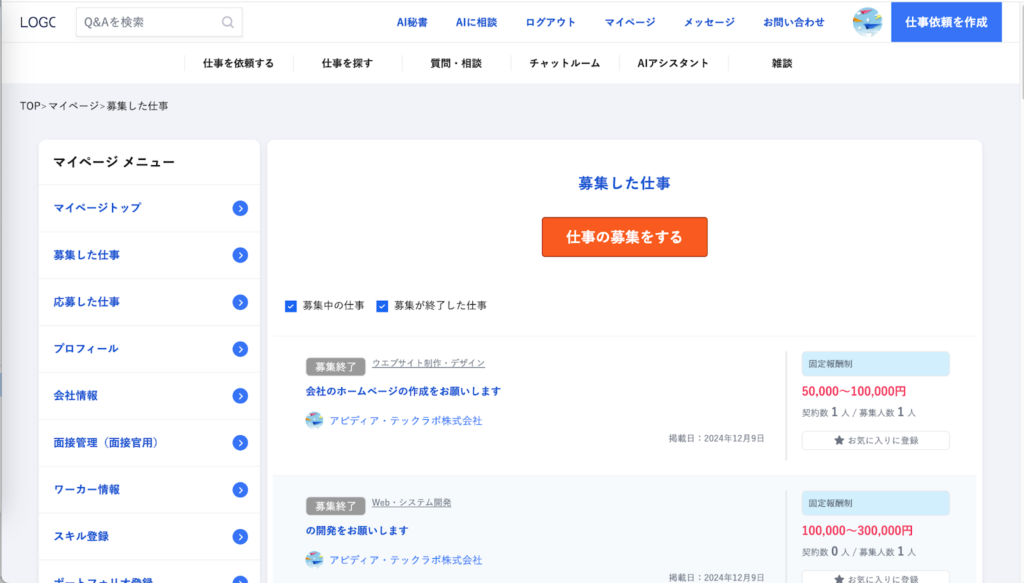Viewport: 1024px width, 583px height.
Task: Click arrow icon next to プロフィール
Action: 240,349
